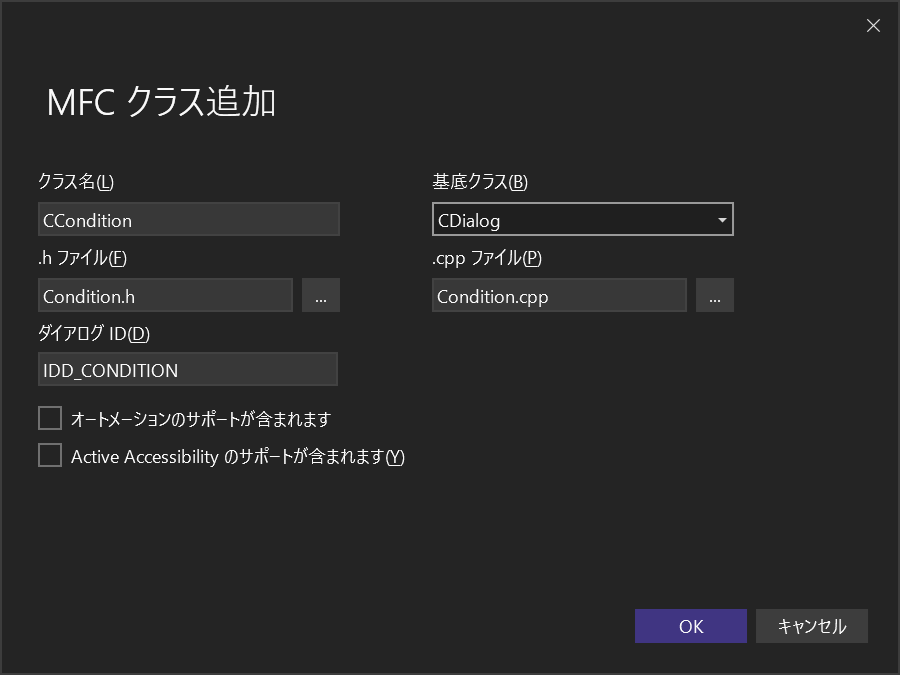Toggle the Active Accessibility support checkbox
Image resolution: width=900 pixels, height=675 pixels.
point(50,456)
